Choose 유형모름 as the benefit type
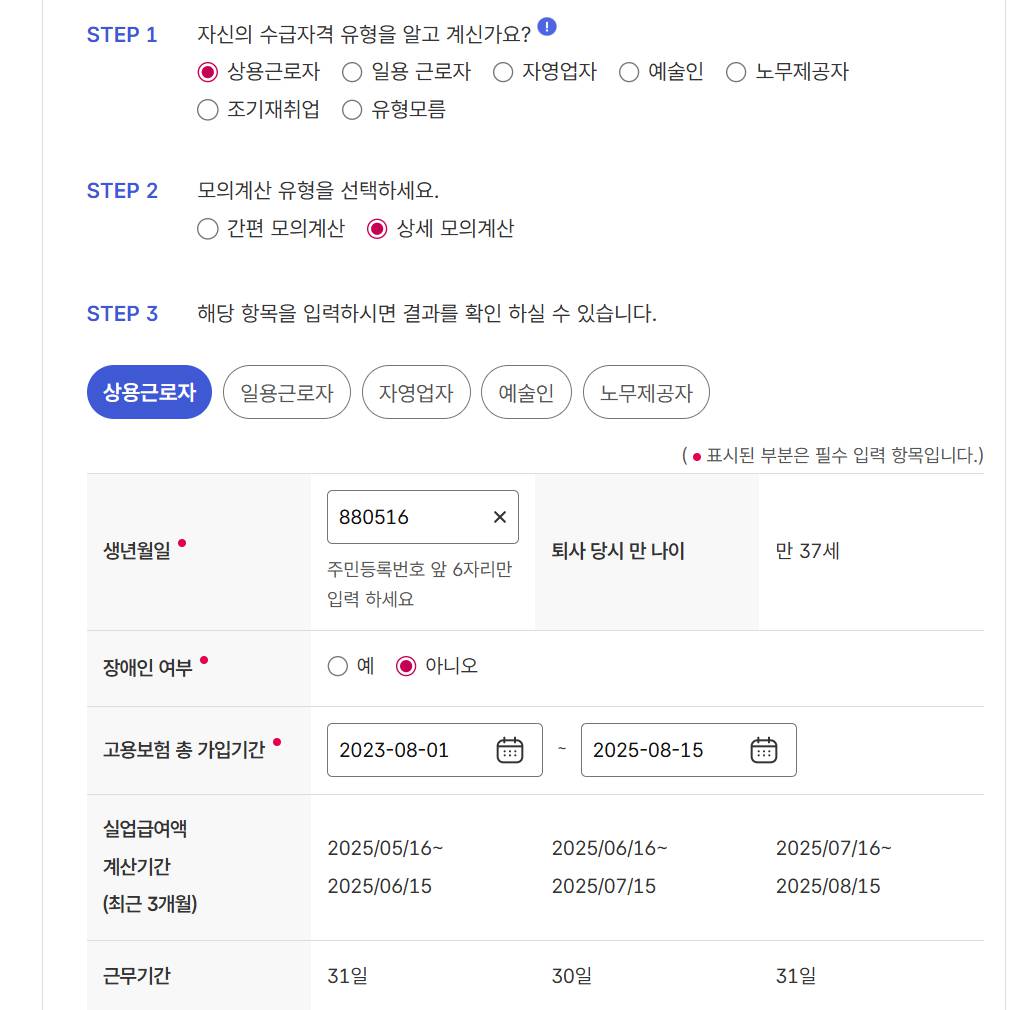1032x1010 pixels. [x=352, y=112]
